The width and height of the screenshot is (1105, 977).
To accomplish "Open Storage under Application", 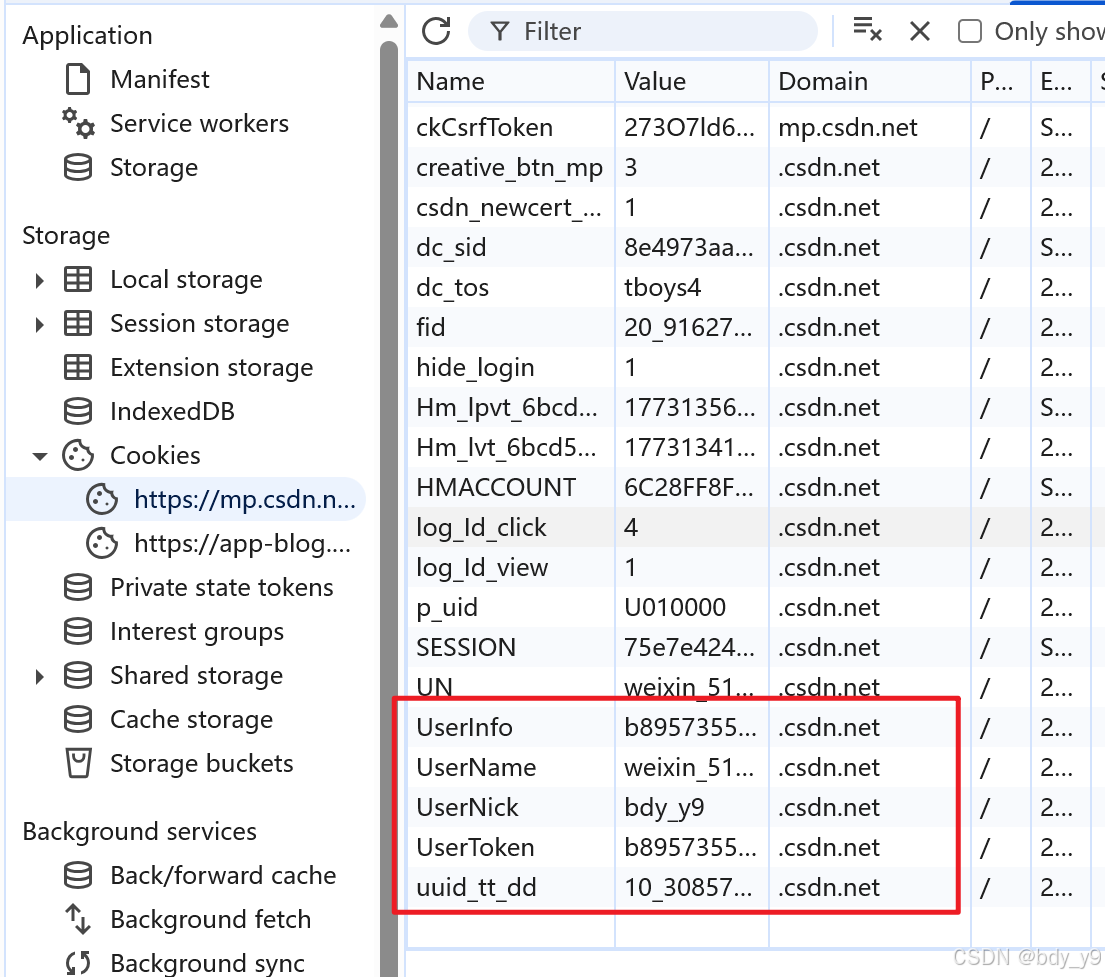I will coord(154,168).
